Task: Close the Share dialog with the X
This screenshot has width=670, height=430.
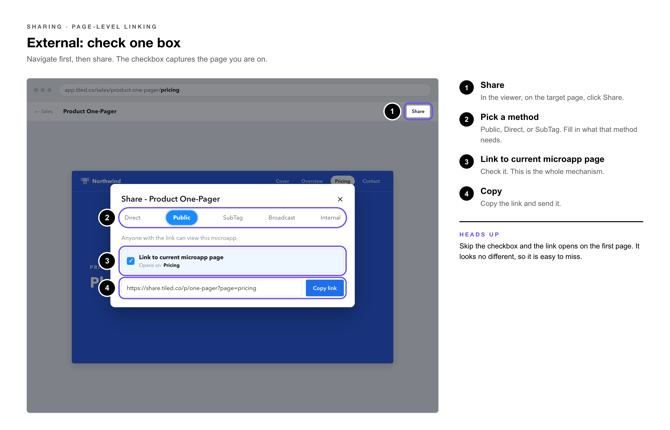Action: coord(340,199)
